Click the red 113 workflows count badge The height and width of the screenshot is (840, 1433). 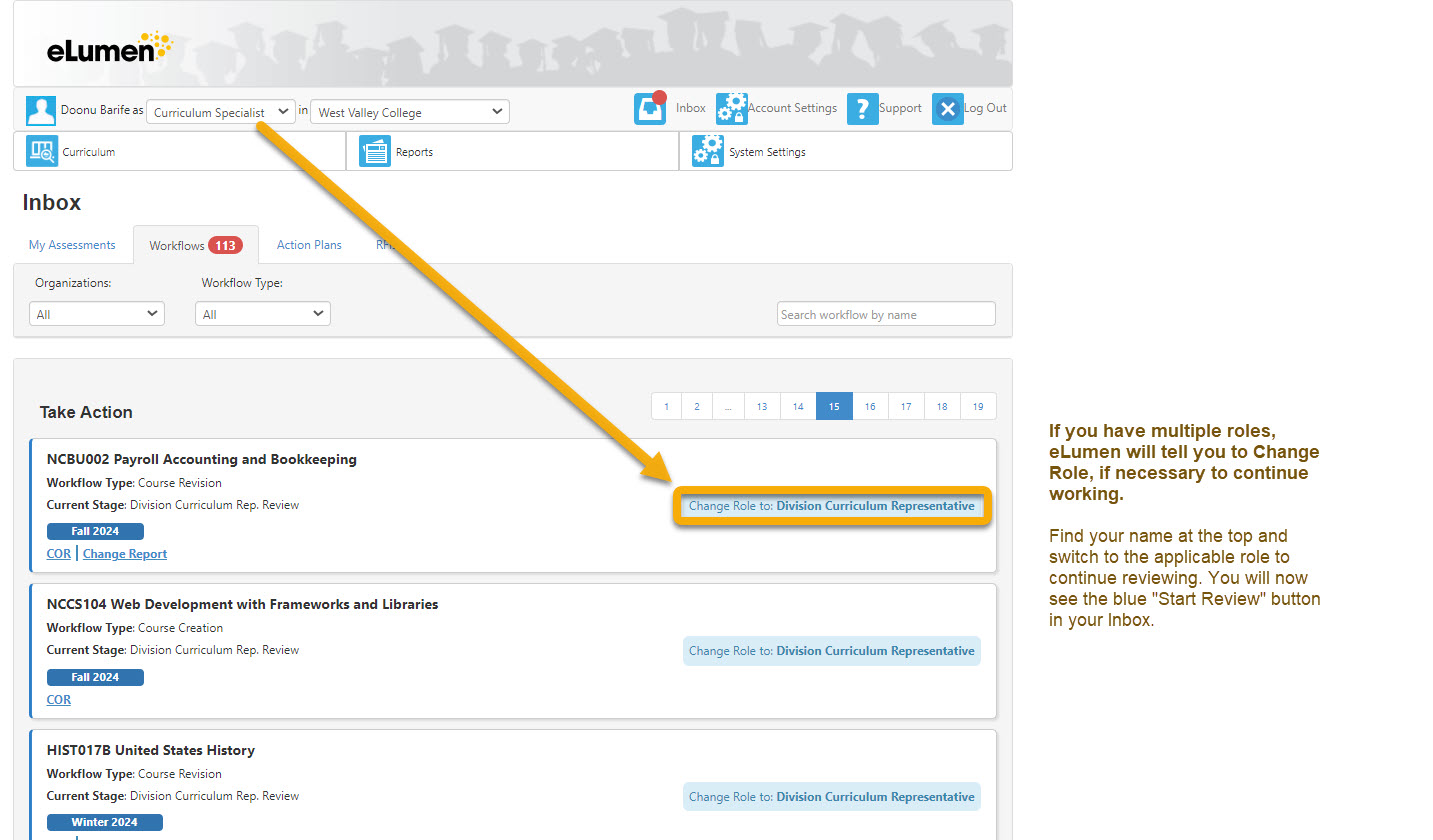225,245
